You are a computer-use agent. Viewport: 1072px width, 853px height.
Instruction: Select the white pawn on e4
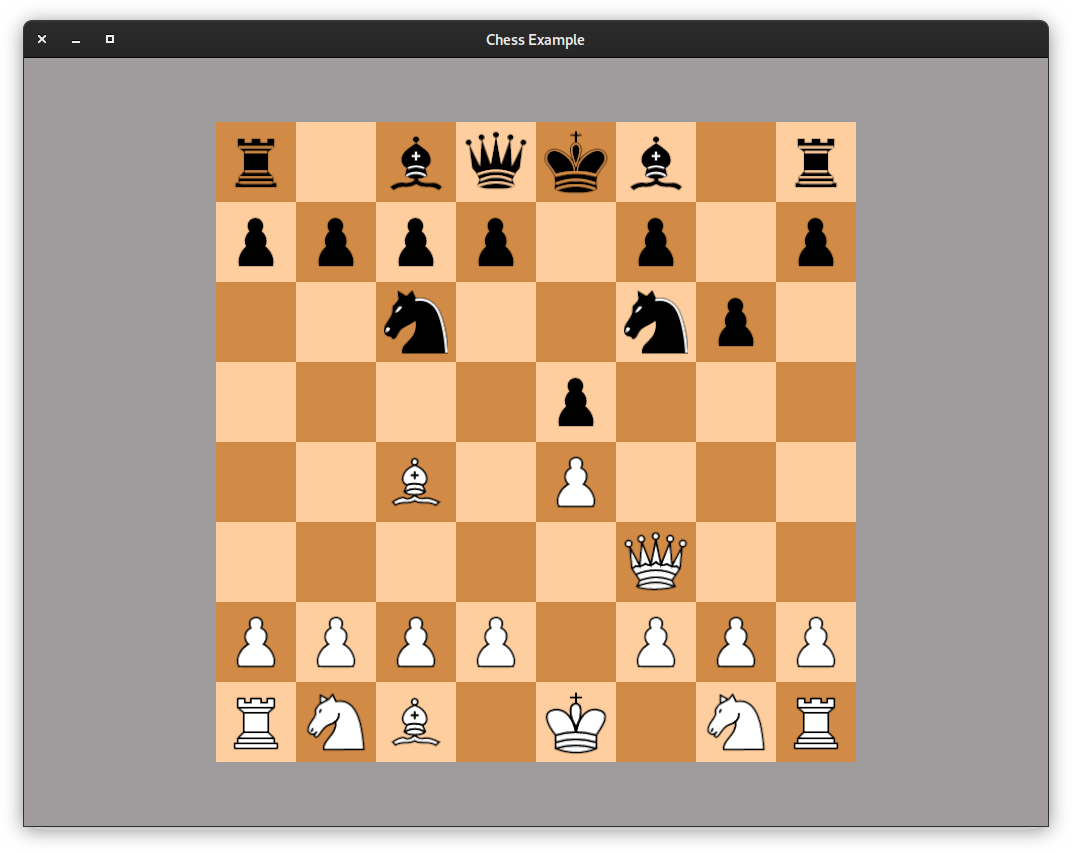[x=576, y=482]
